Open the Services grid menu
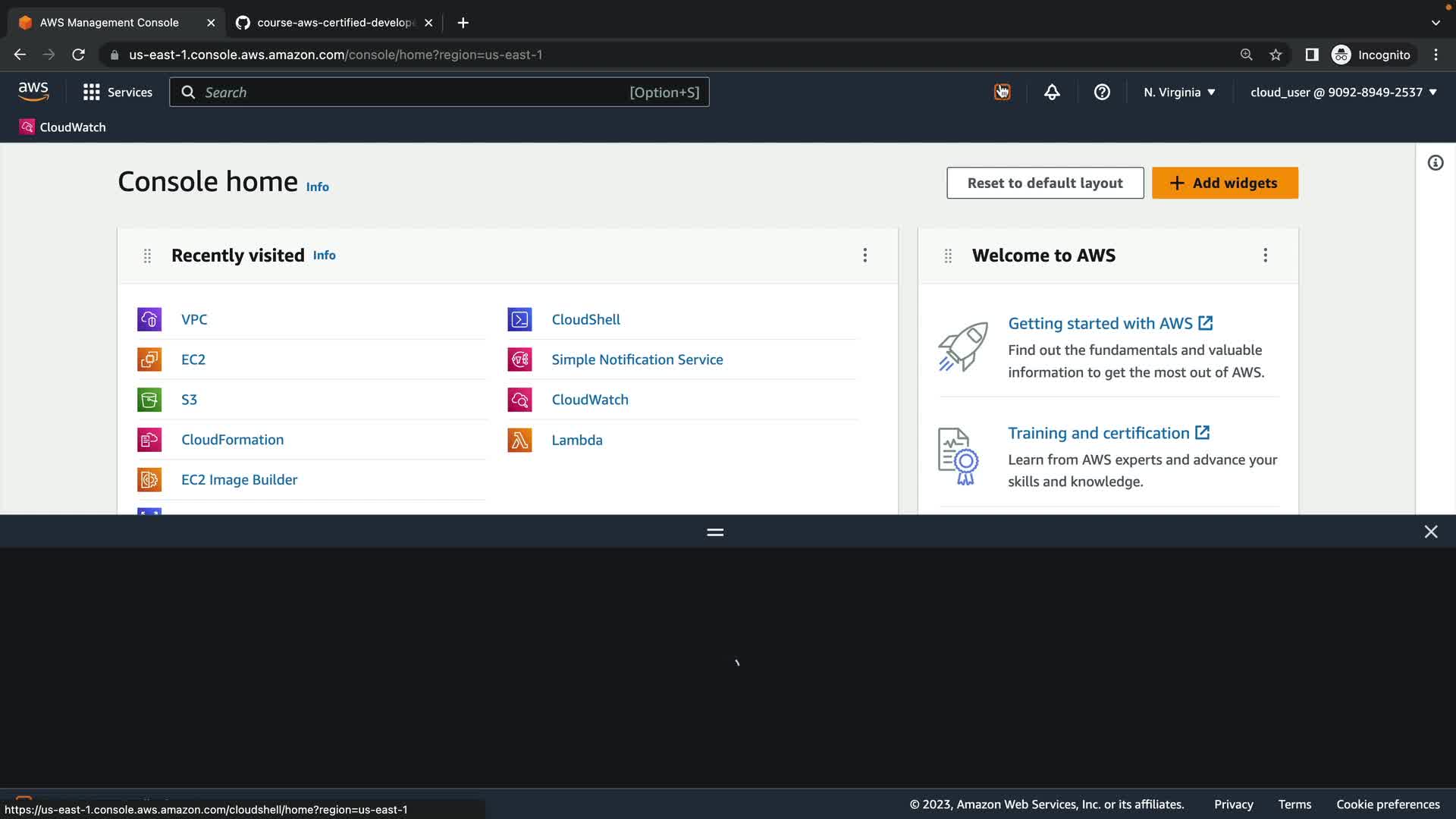This screenshot has height=819, width=1456. pos(118,92)
